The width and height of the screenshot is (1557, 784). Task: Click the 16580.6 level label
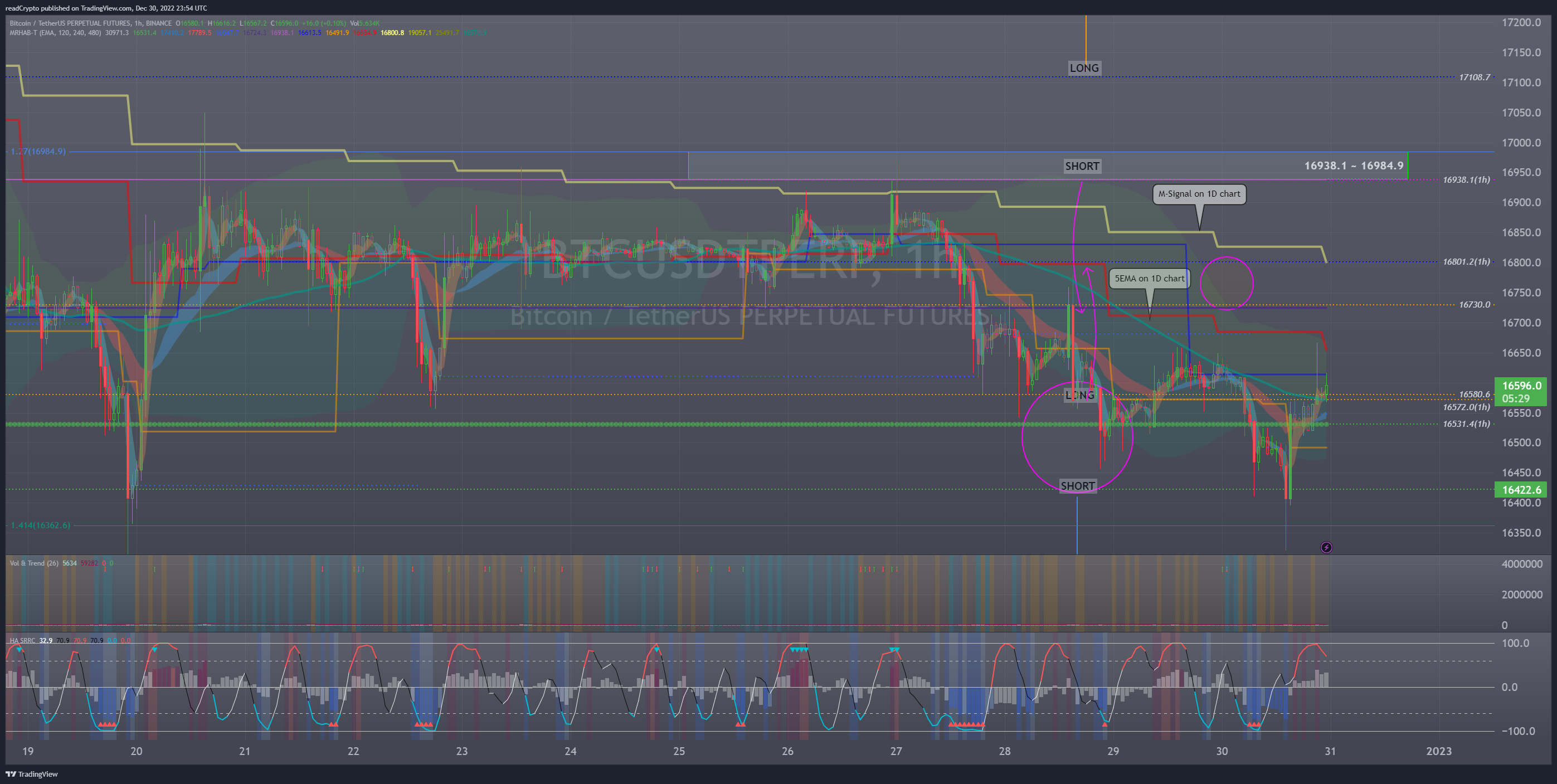pyautogui.click(x=1474, y=394)
